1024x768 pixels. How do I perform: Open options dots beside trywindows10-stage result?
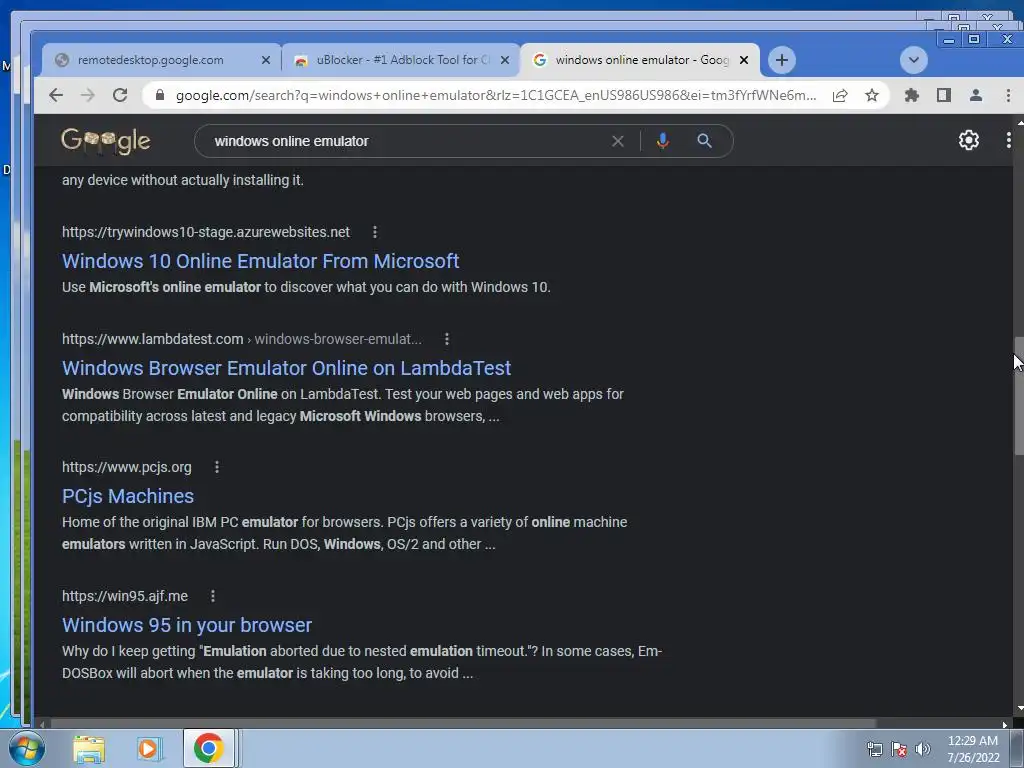[375, 232]
